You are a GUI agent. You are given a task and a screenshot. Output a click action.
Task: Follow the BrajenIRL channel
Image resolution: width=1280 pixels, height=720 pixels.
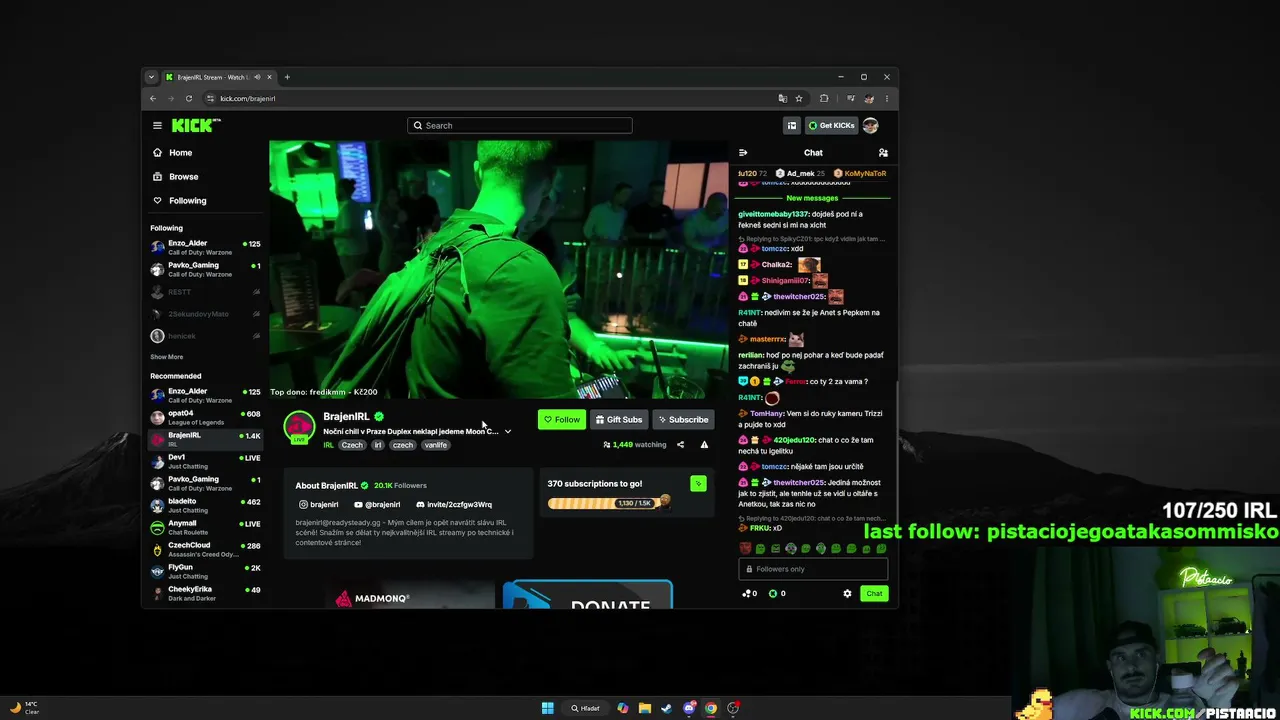(x=561, y=420)
